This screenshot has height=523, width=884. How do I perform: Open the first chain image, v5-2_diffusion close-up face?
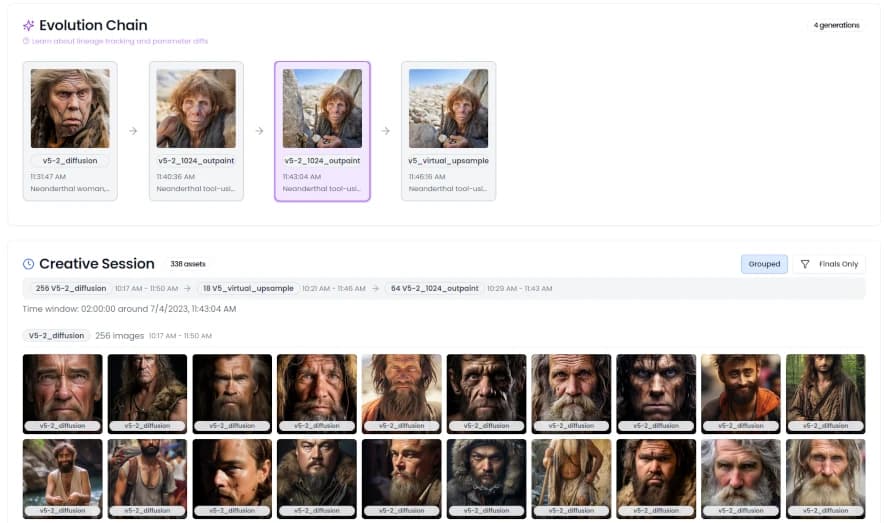click(x=70, y=109)
